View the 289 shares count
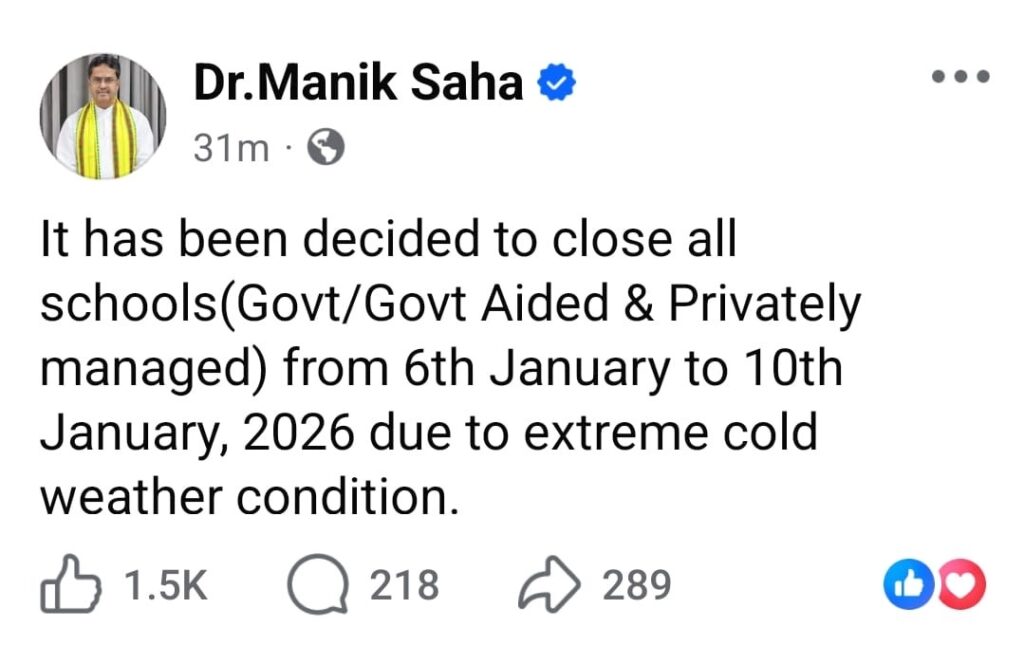 (635, 585)
